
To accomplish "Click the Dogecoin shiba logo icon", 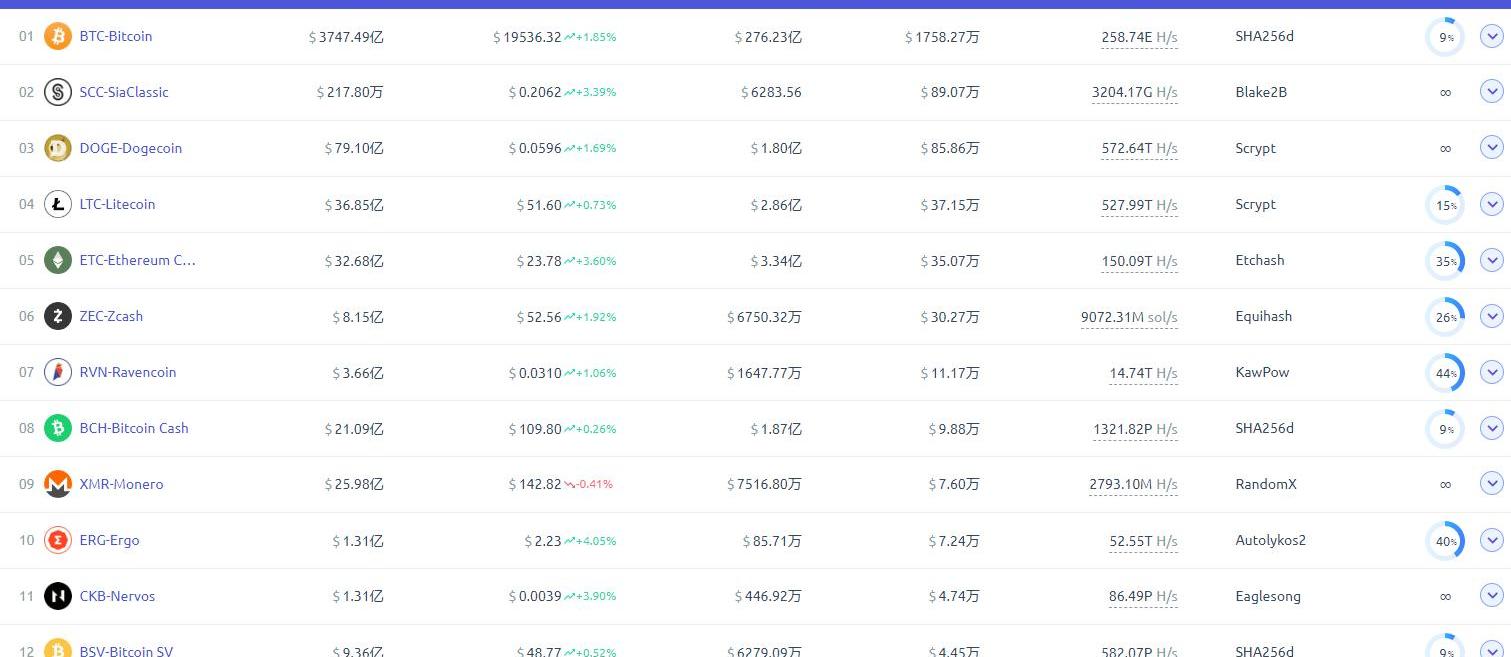I will (58, 149).
